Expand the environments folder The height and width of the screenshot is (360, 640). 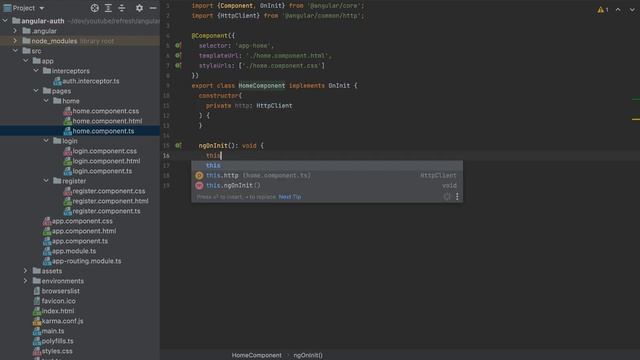coord(26,281)
